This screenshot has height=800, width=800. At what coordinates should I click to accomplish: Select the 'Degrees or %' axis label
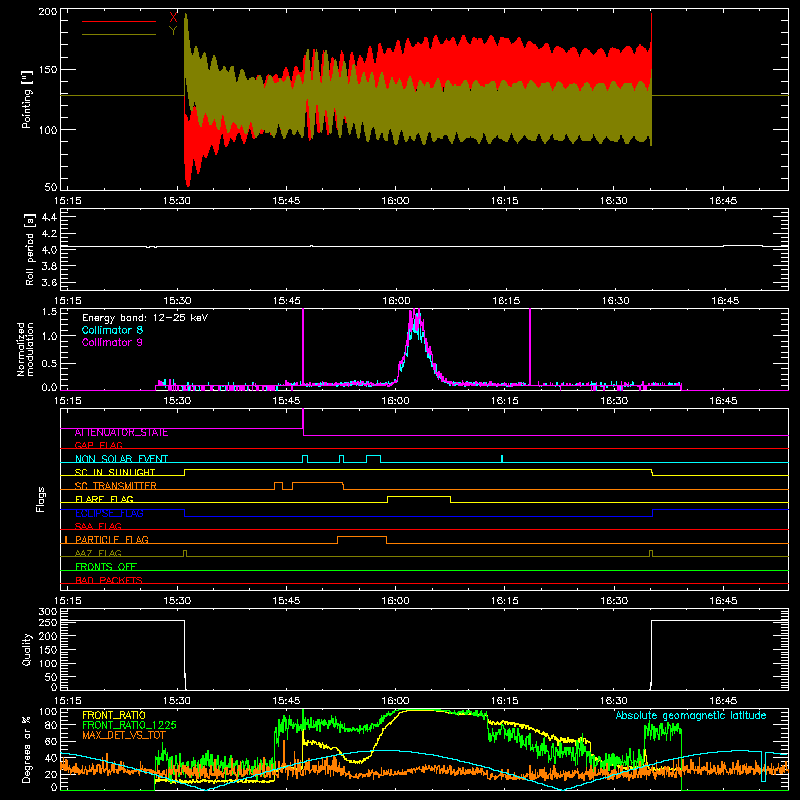pyautogui.click(x=27, y=749)
